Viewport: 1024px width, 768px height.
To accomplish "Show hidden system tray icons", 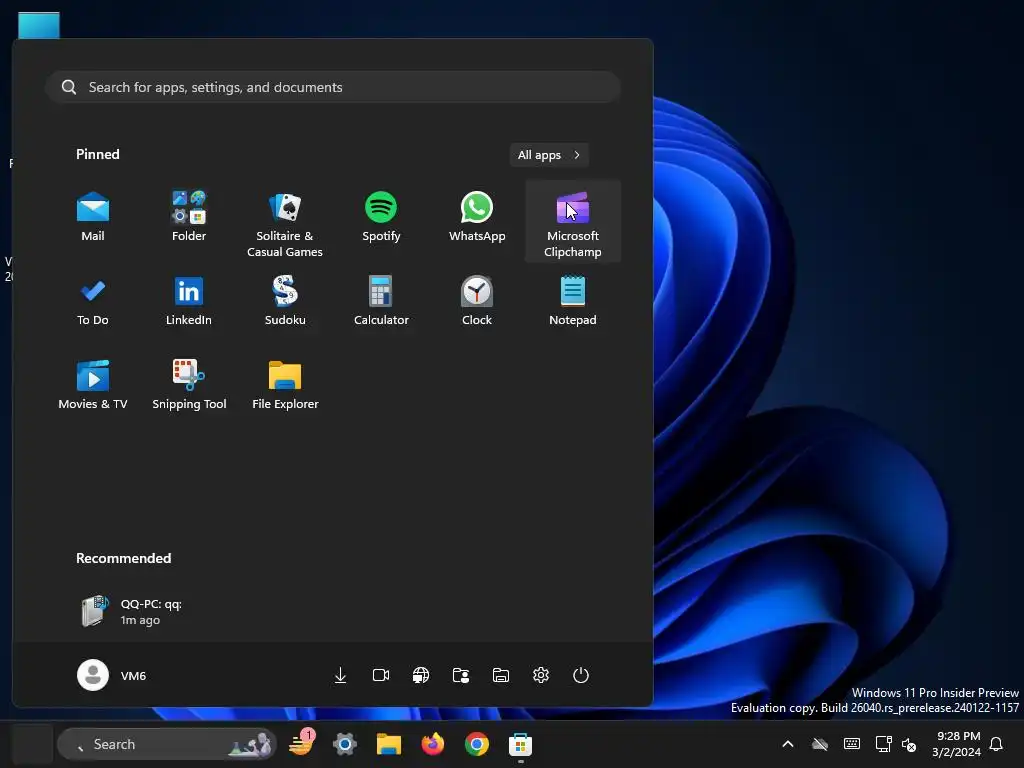I will [788, 744].
